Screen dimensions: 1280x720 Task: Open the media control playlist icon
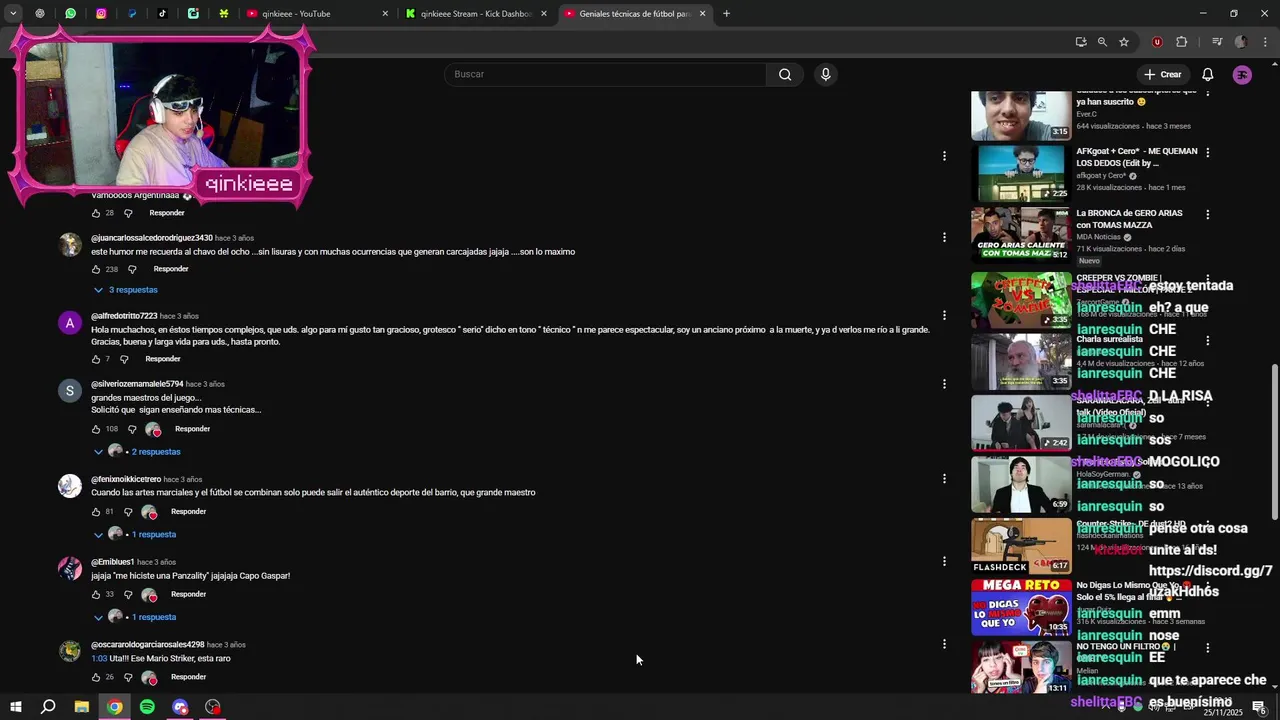1217,42
